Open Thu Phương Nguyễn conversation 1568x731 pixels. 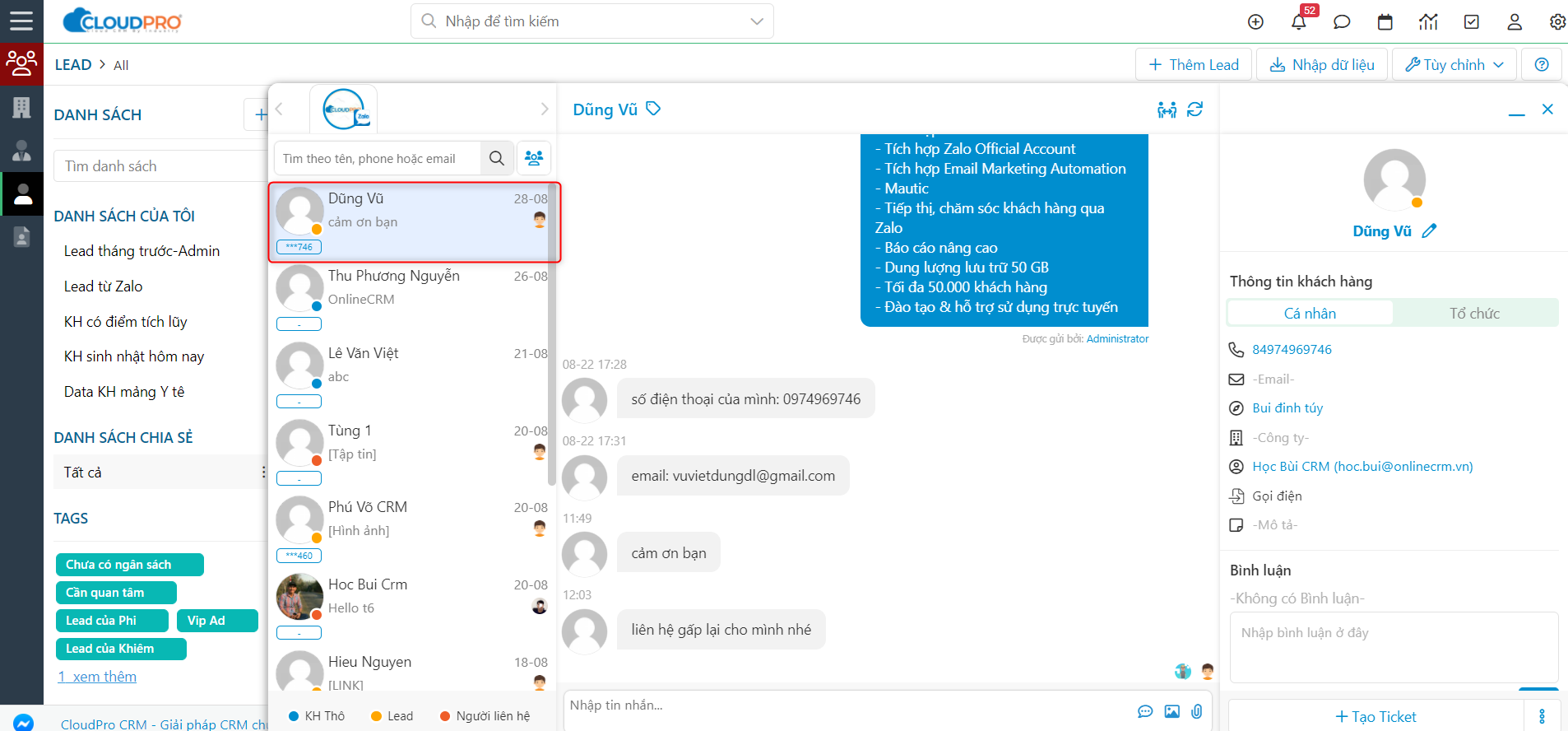point(412,300)
